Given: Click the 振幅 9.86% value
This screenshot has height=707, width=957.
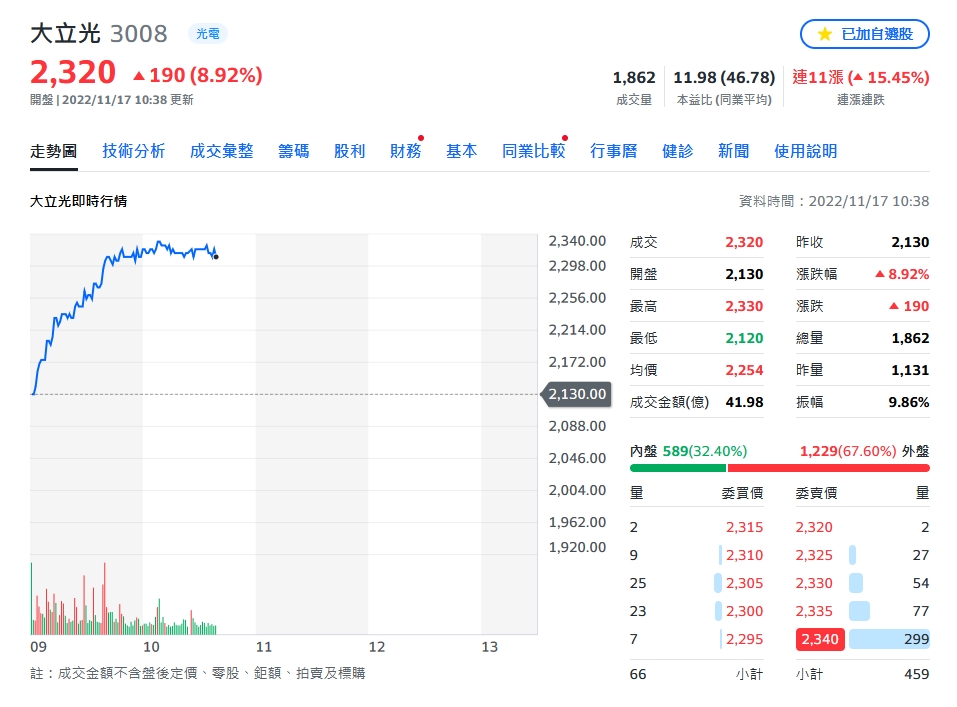Looking at the screenshot, I should [x=909, y=402].
